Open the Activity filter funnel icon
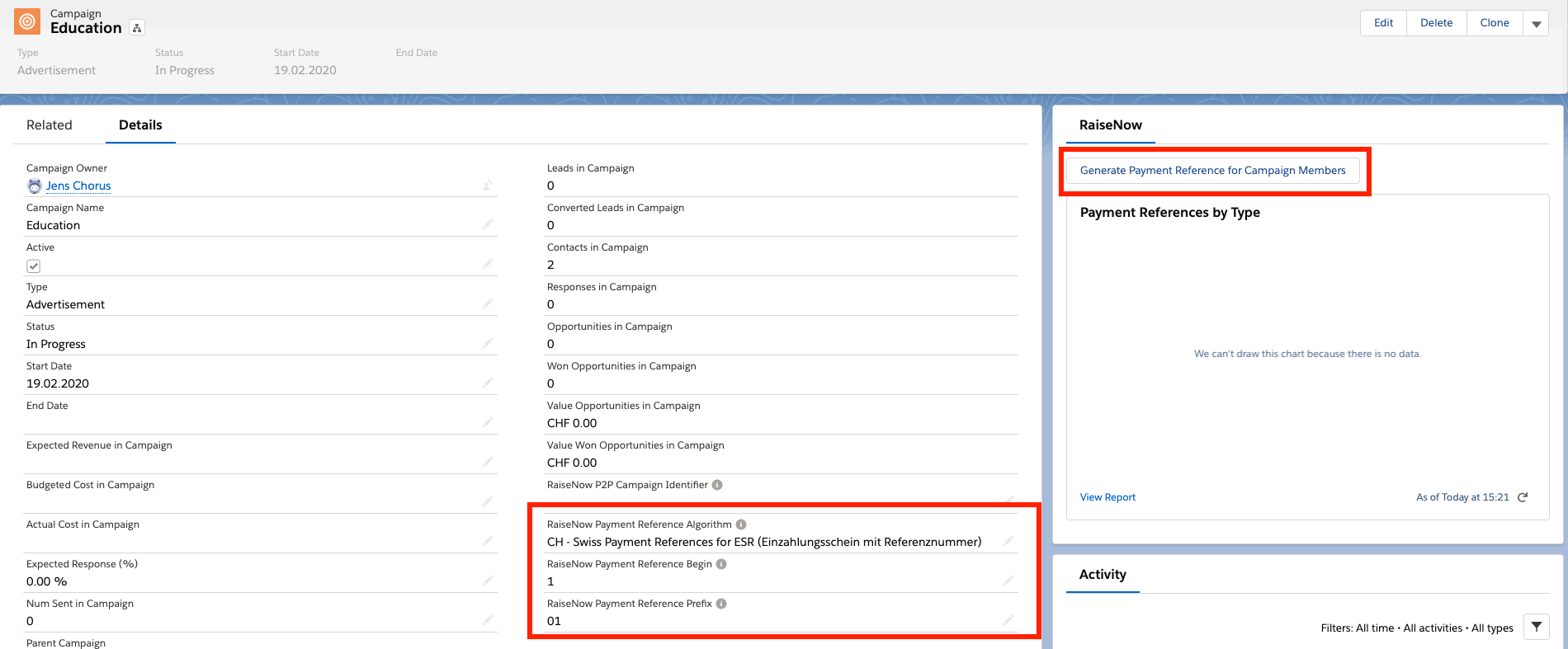This screenshot has width=1568, height=649. coord(1537,627)
